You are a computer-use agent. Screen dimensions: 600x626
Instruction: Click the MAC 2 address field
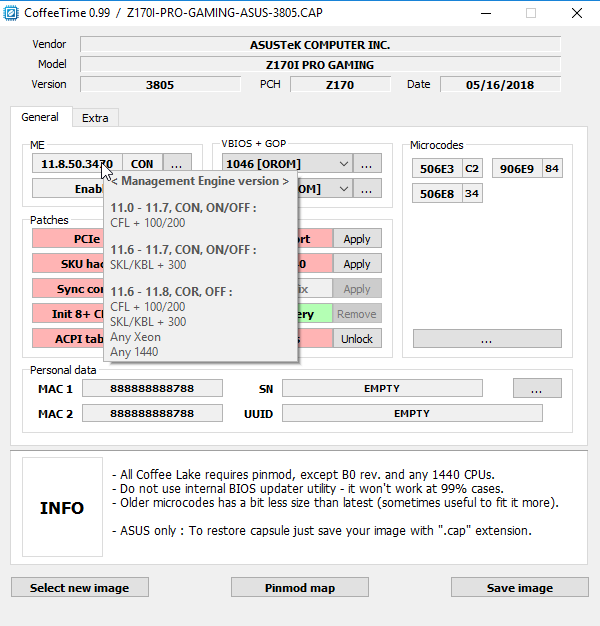coord(152,413)
